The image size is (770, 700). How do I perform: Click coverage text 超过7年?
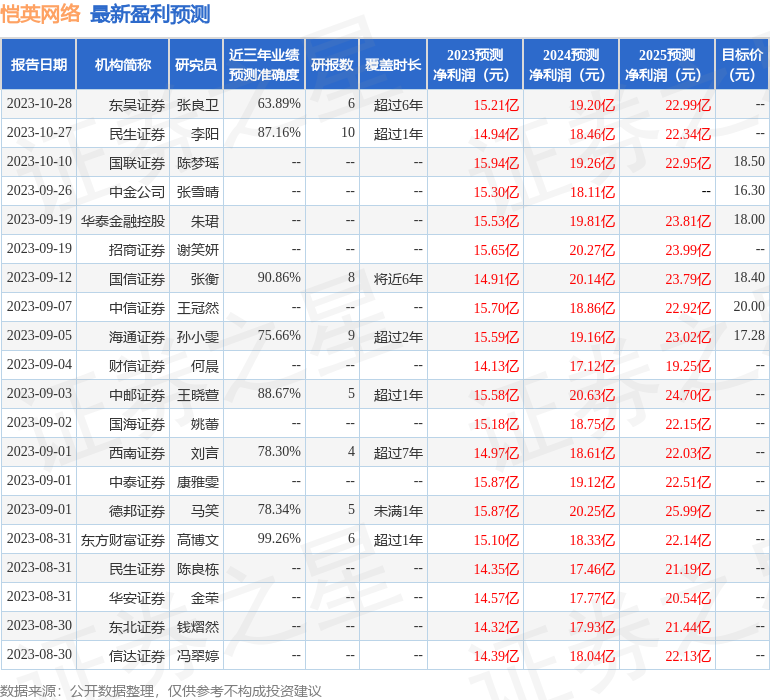click(398, 452)
